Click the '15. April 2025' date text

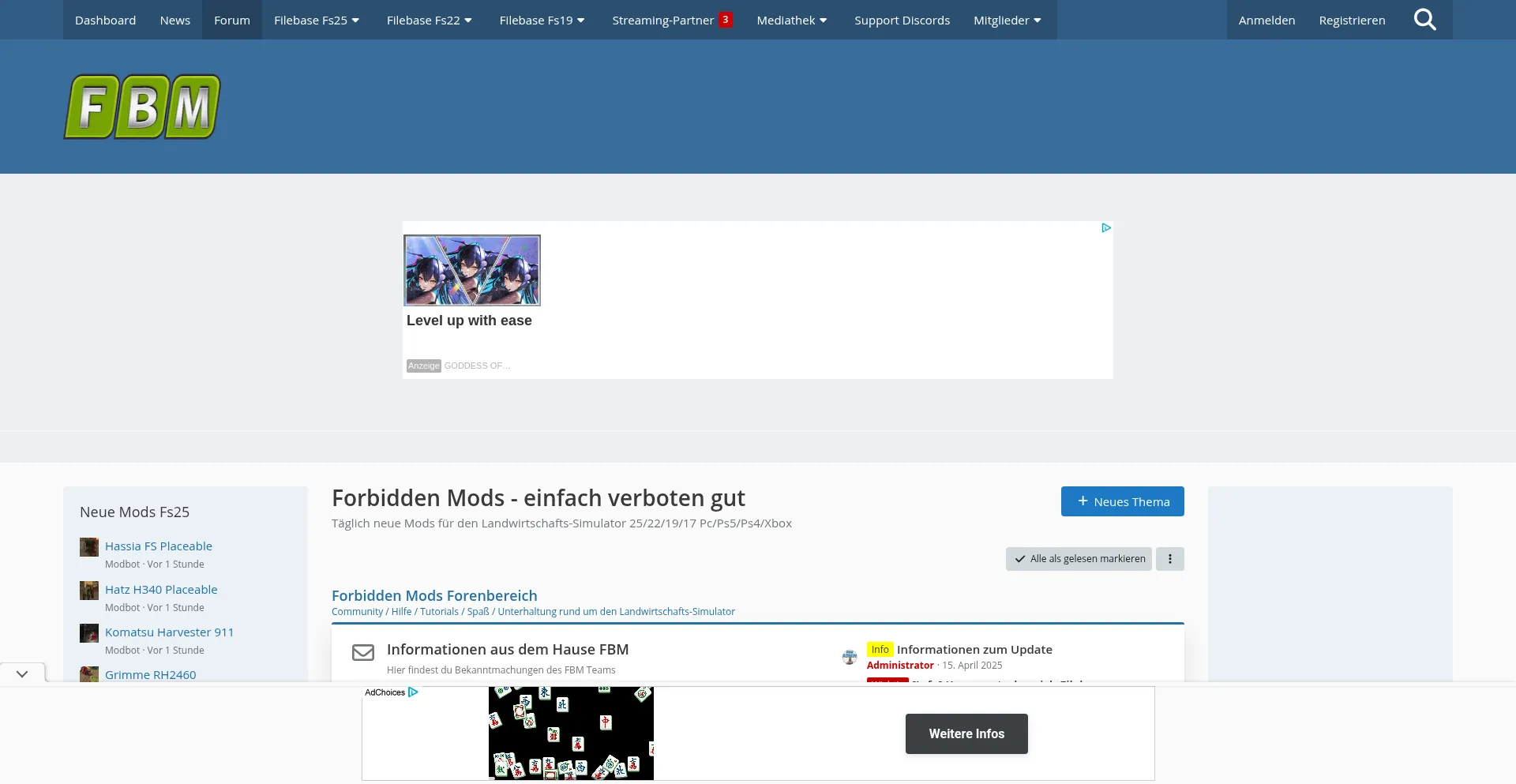[x=972, y=666]
